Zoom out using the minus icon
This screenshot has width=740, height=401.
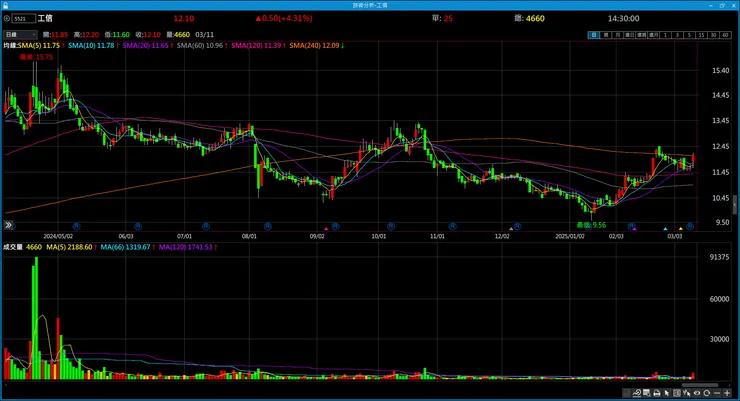point(717,393)
